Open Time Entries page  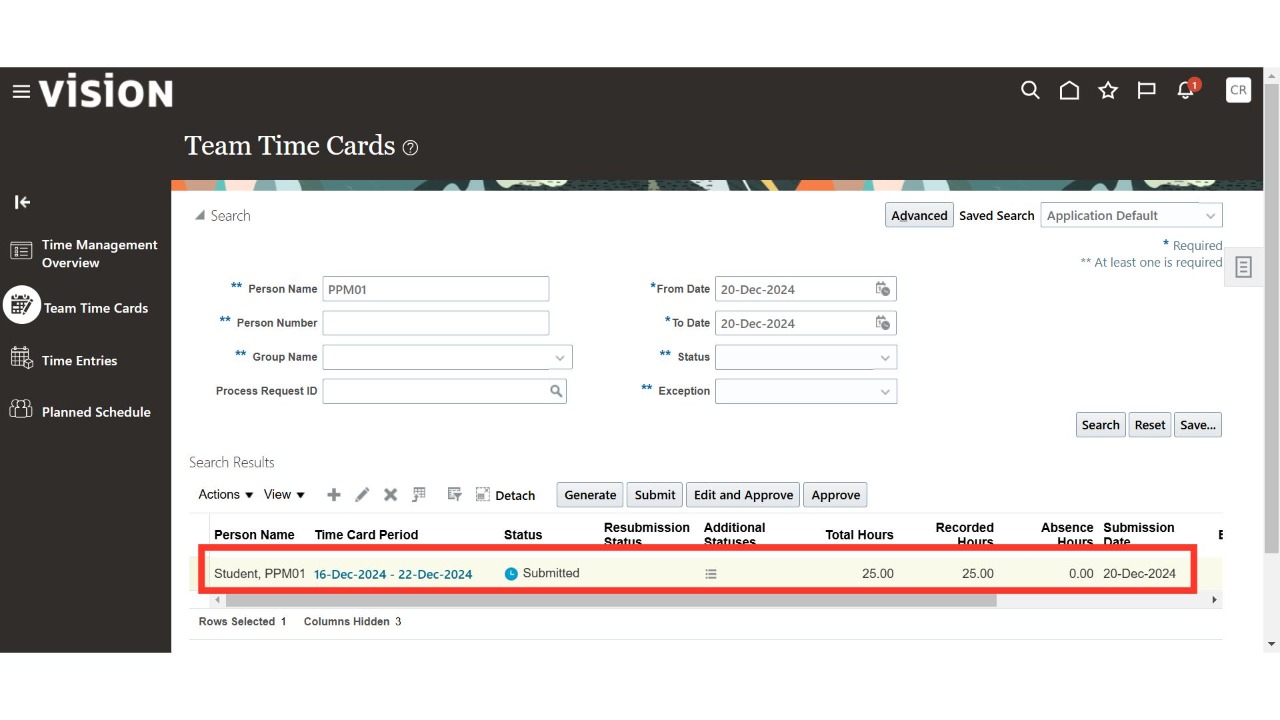coord(64,360)
